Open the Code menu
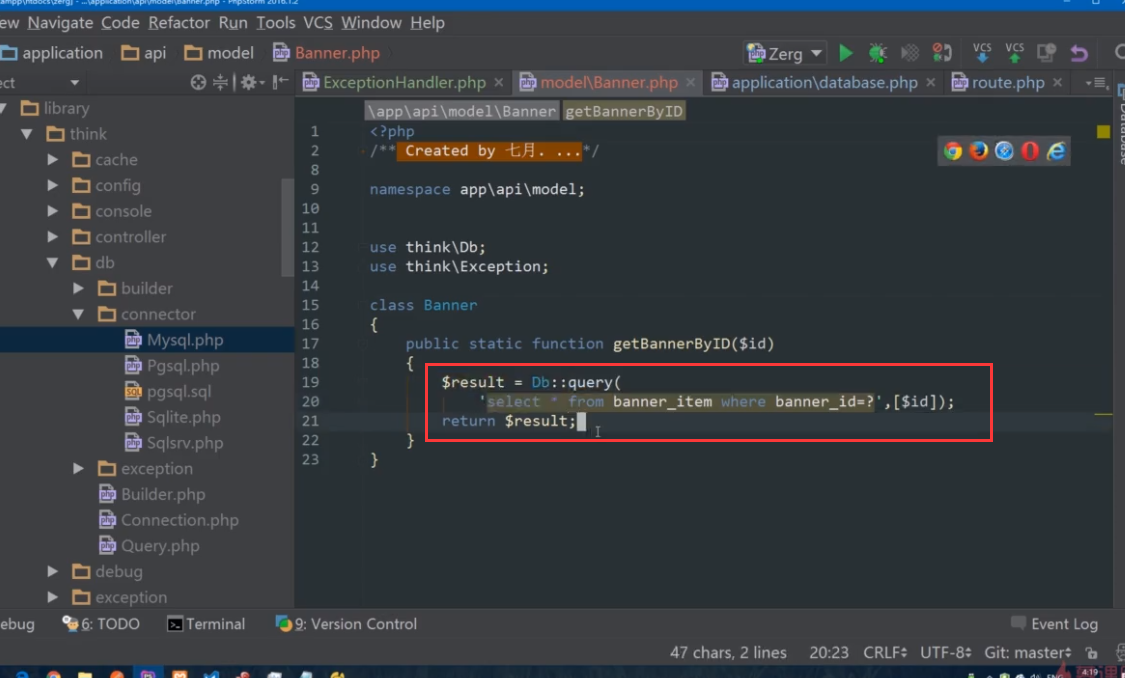The height and width of the screenshot is (678, 1125). (120, 23)
